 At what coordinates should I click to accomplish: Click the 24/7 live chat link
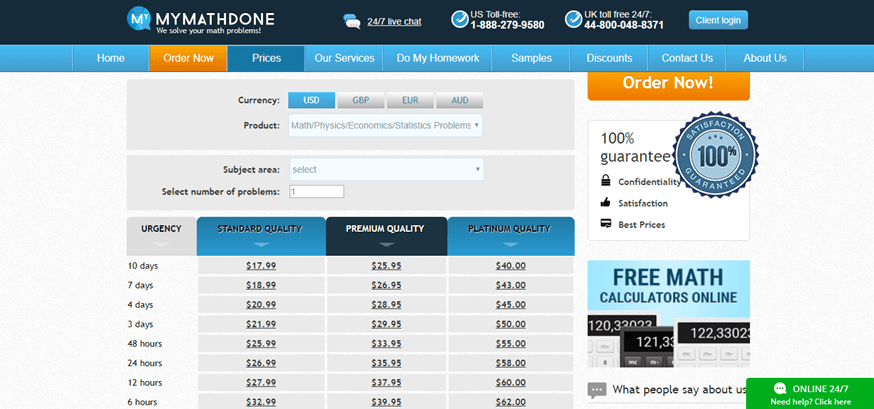click(x=394, y=22)
